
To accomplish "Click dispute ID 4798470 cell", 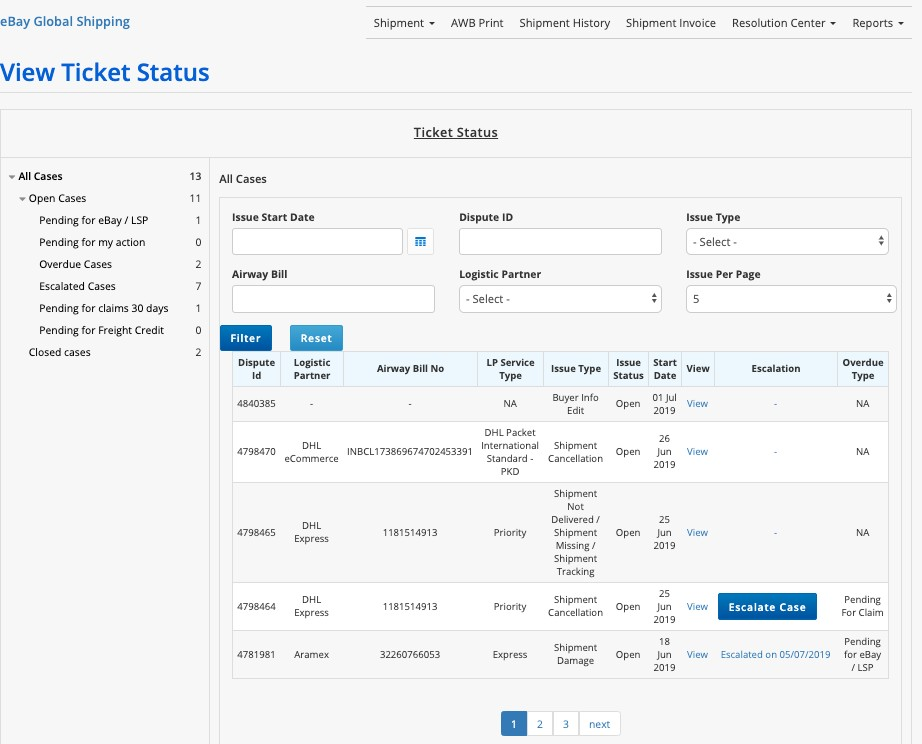I will click(x=256, y=452).
